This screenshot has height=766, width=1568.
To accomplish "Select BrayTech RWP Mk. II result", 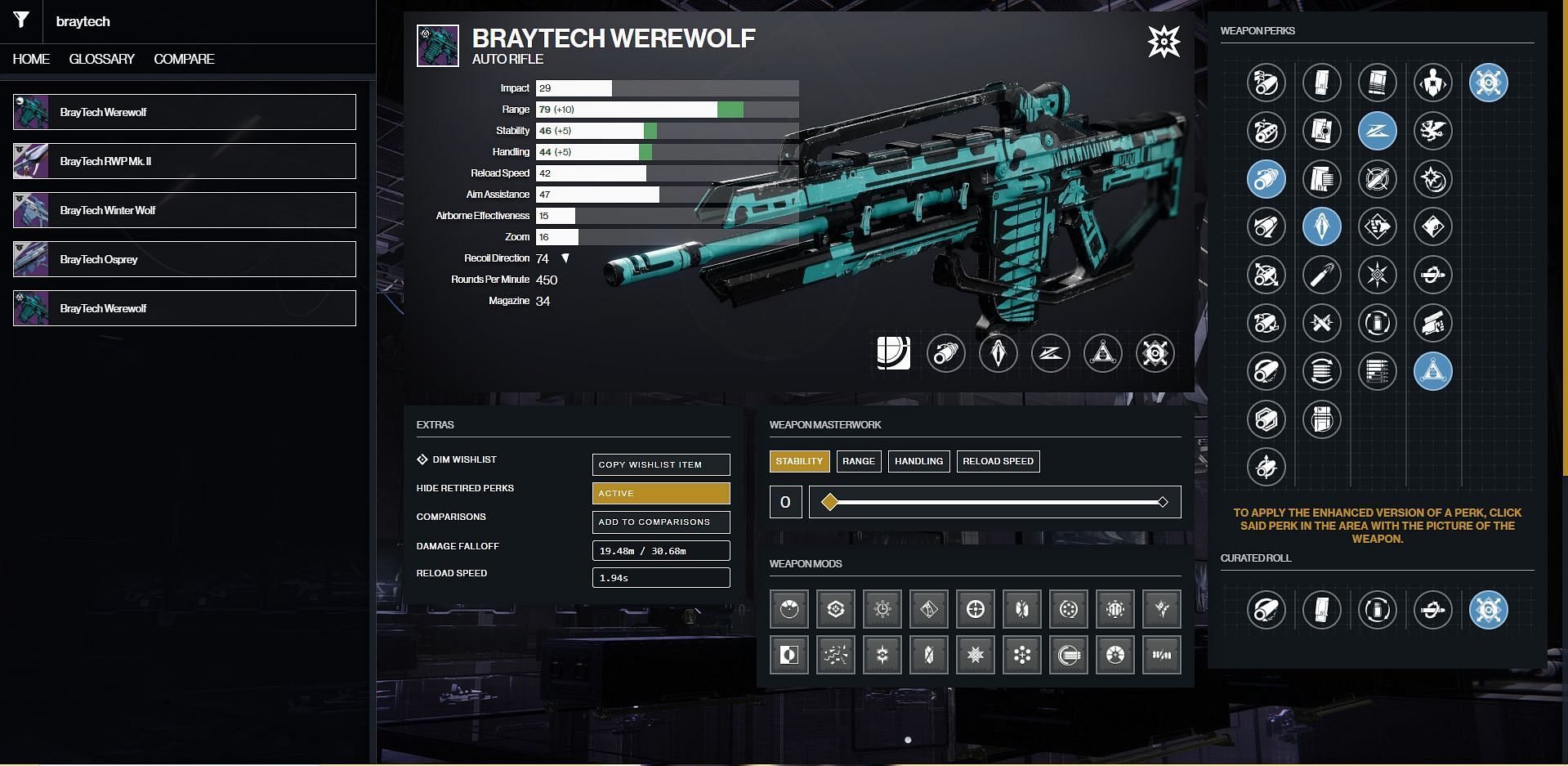I will pyautogui.click(x=185, y=161).
